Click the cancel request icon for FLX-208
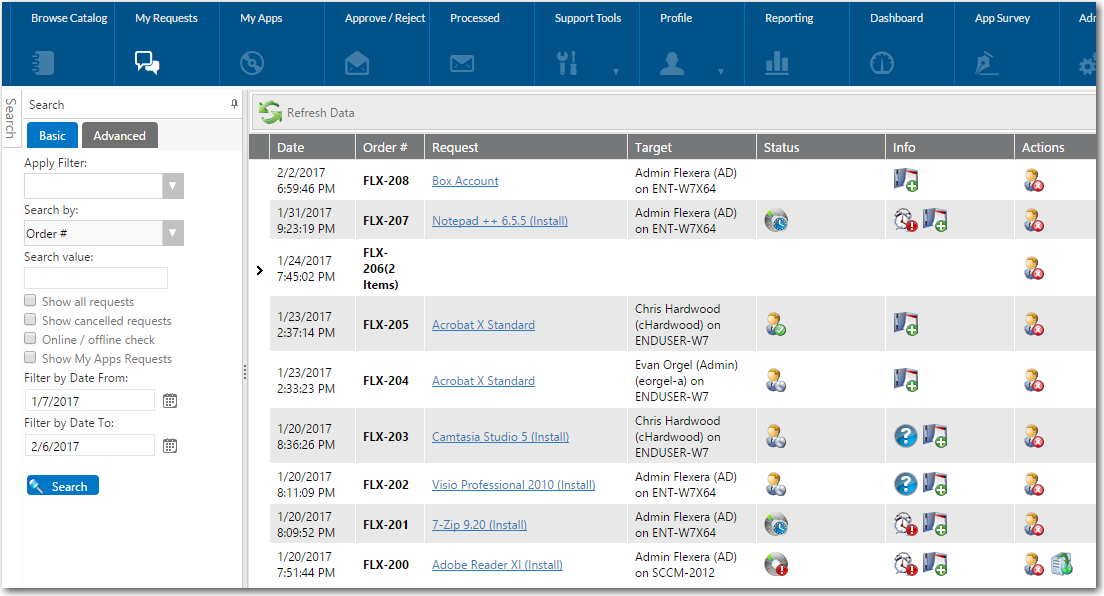Viewport: 1104px width, 596px height. (x=1034, y=181)
